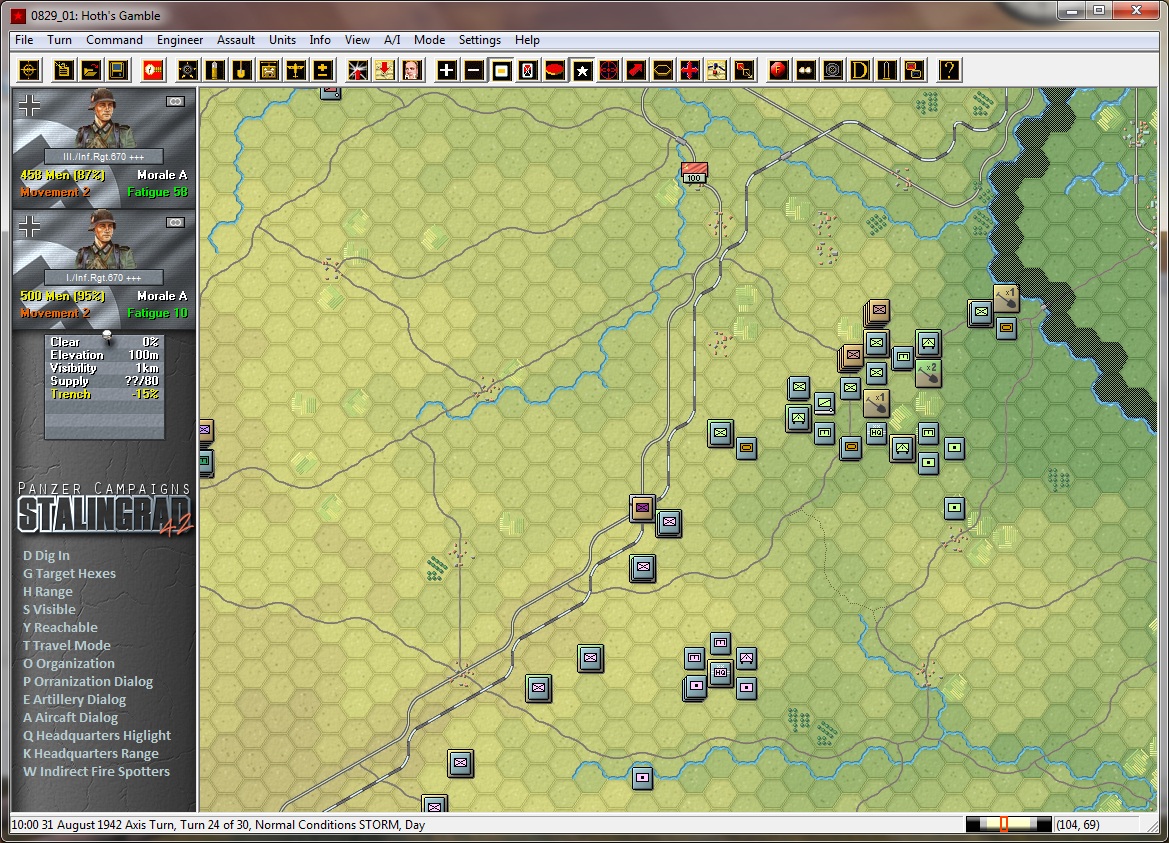
Task: Expand the Info menu
Action: (x=320, y=40)
